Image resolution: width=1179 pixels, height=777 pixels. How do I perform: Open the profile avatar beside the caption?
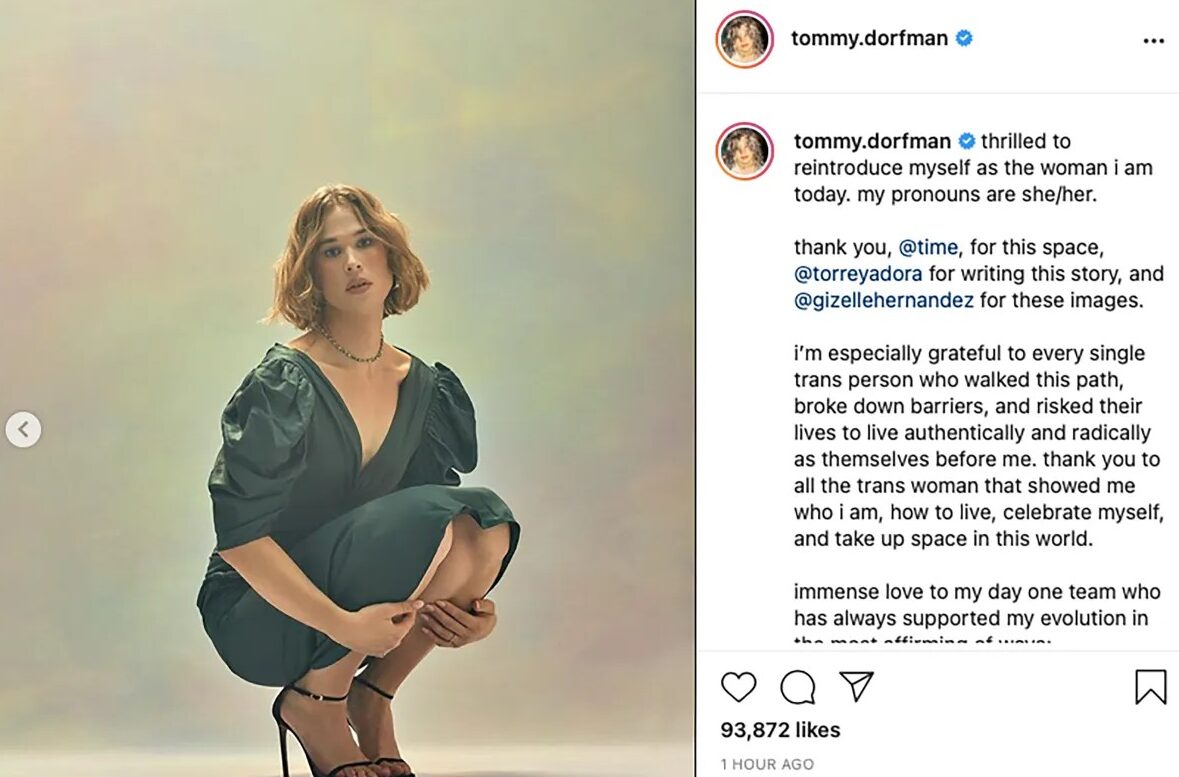(741, 151)
